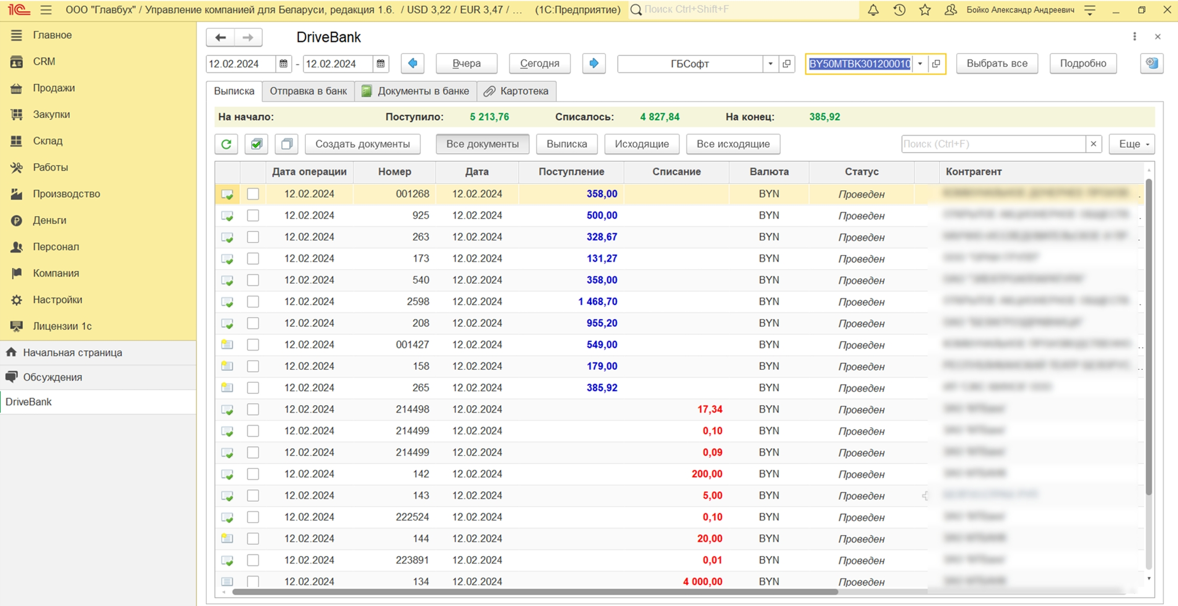Screen dimensions: 1178x606
Task: Expand ГБСофт organization dropdown
Action: tap(770, 64)
